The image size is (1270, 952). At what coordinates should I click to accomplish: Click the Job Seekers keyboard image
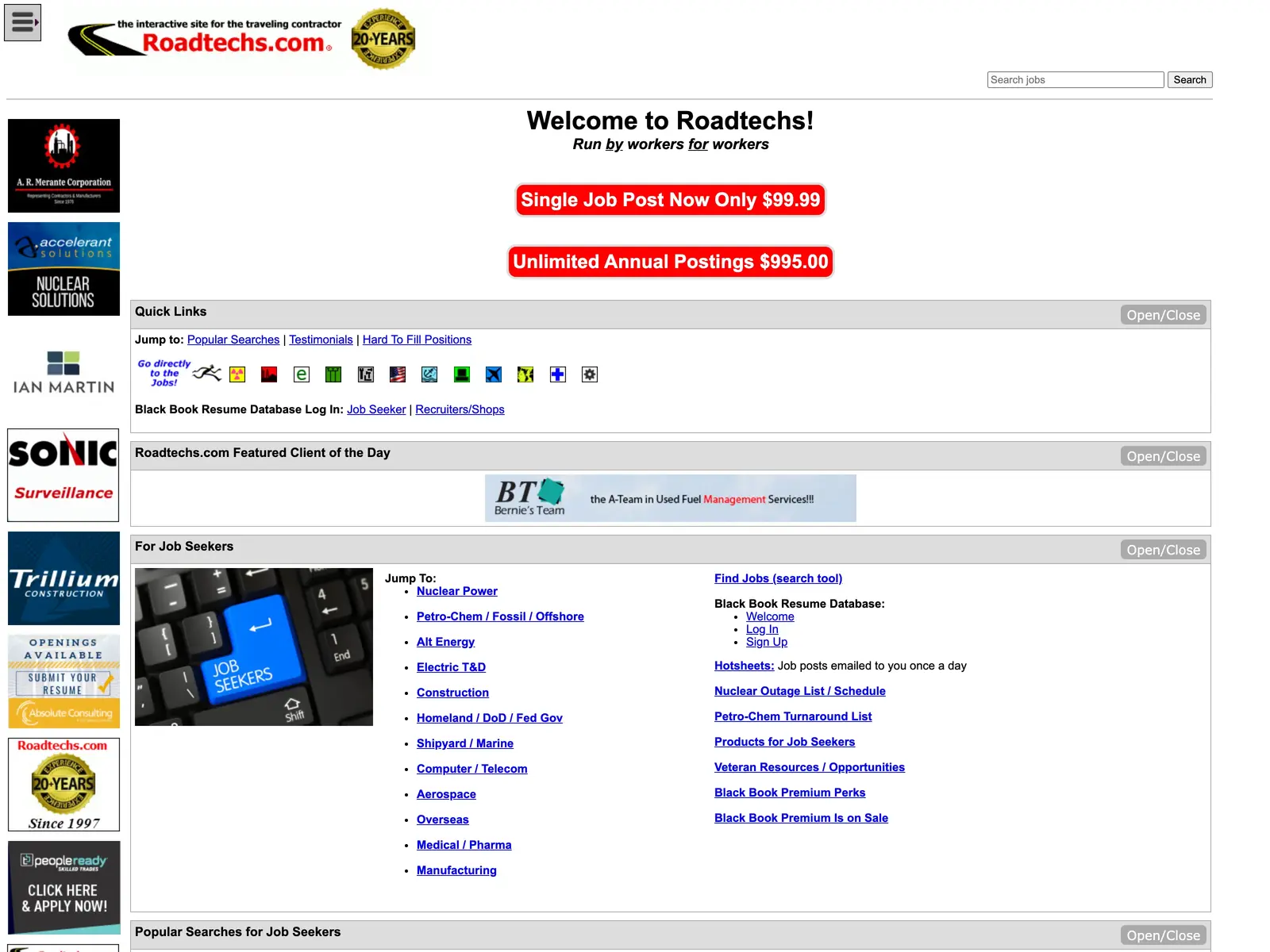254,647
